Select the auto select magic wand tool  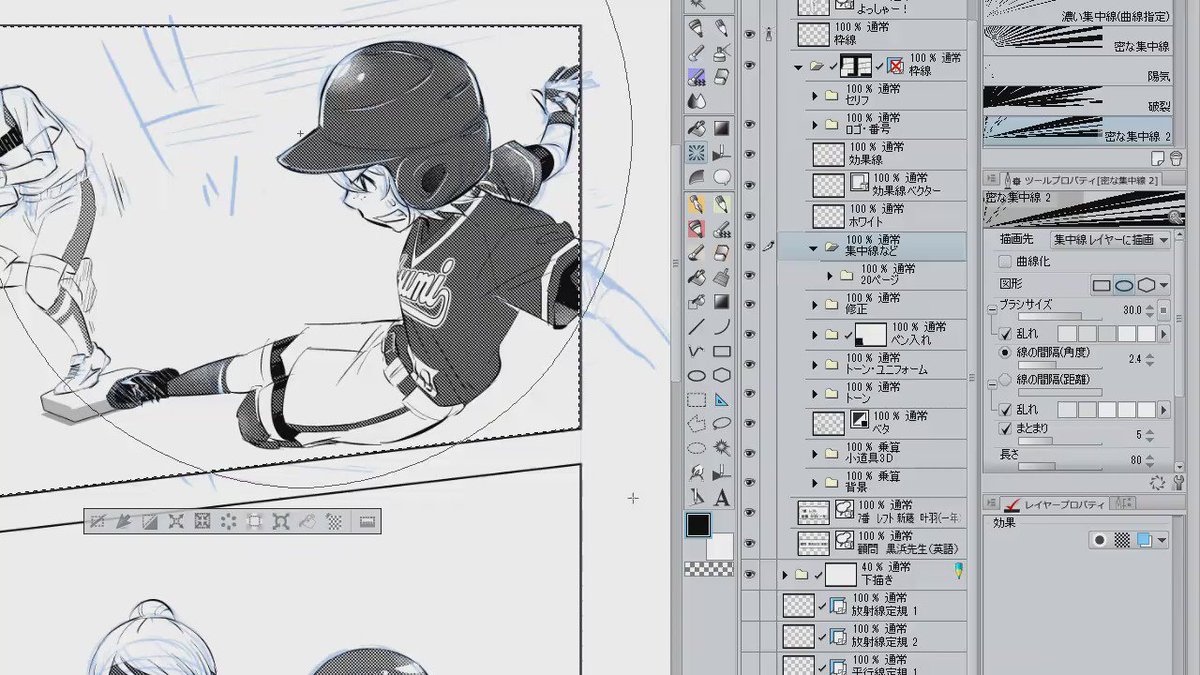(721, 447)
